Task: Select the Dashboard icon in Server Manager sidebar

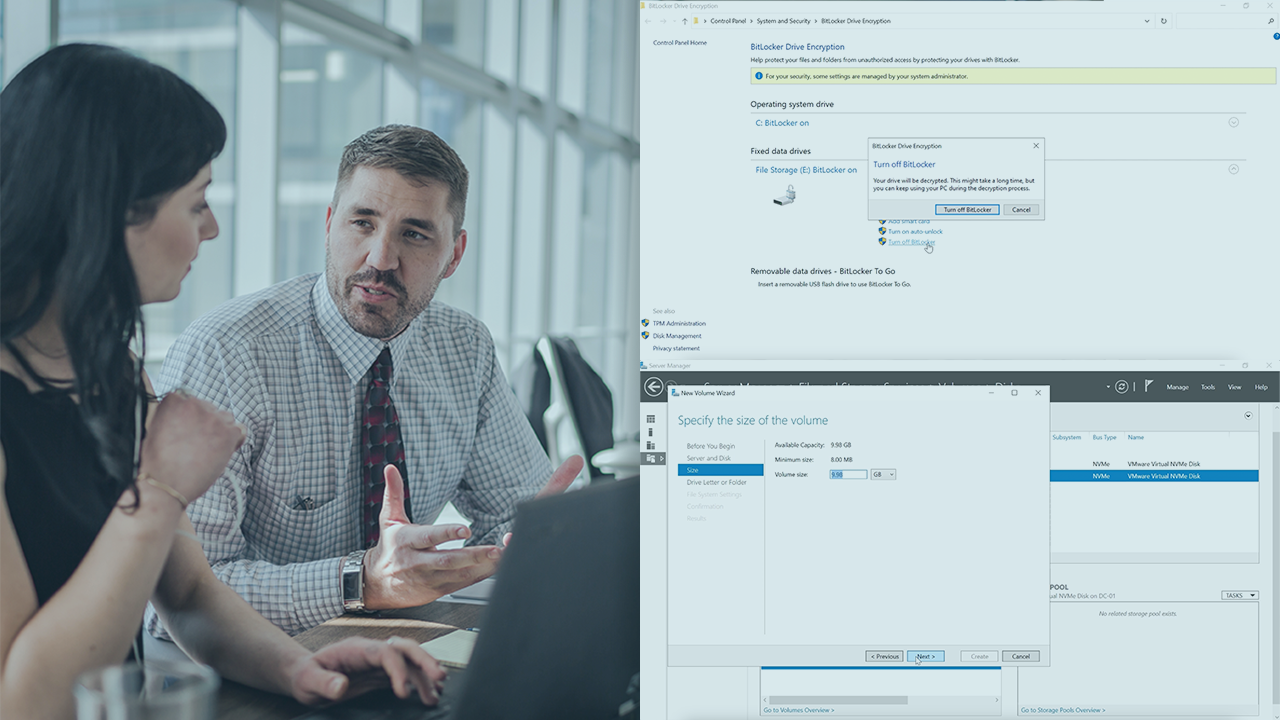Action: click(x=651, y=419)
